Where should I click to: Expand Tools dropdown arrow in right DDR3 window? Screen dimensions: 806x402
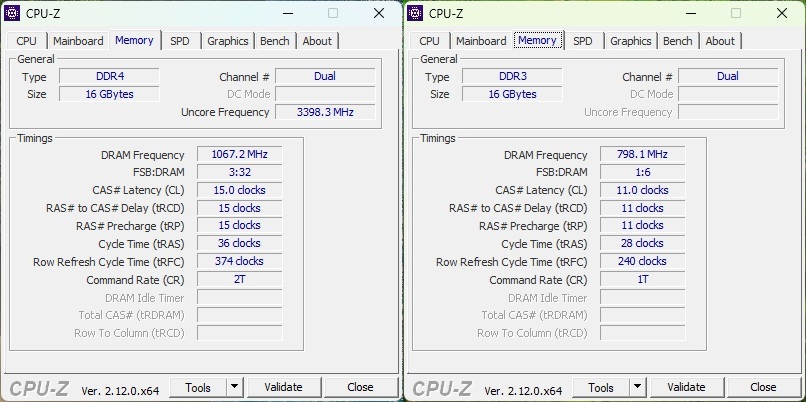point(637,387)
